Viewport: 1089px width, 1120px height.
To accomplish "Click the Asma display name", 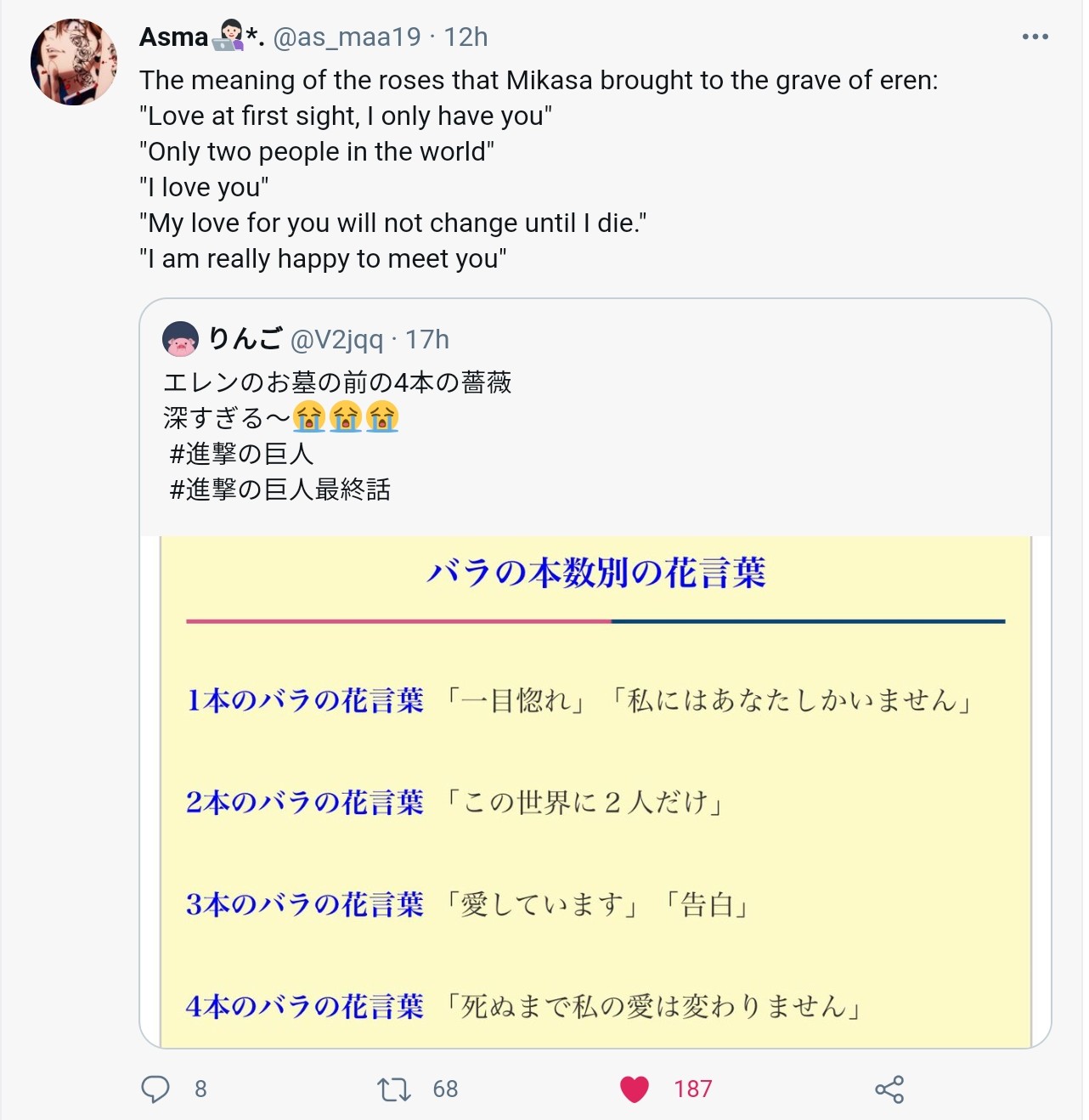I will pyautogui.click(x=174, y=37).
